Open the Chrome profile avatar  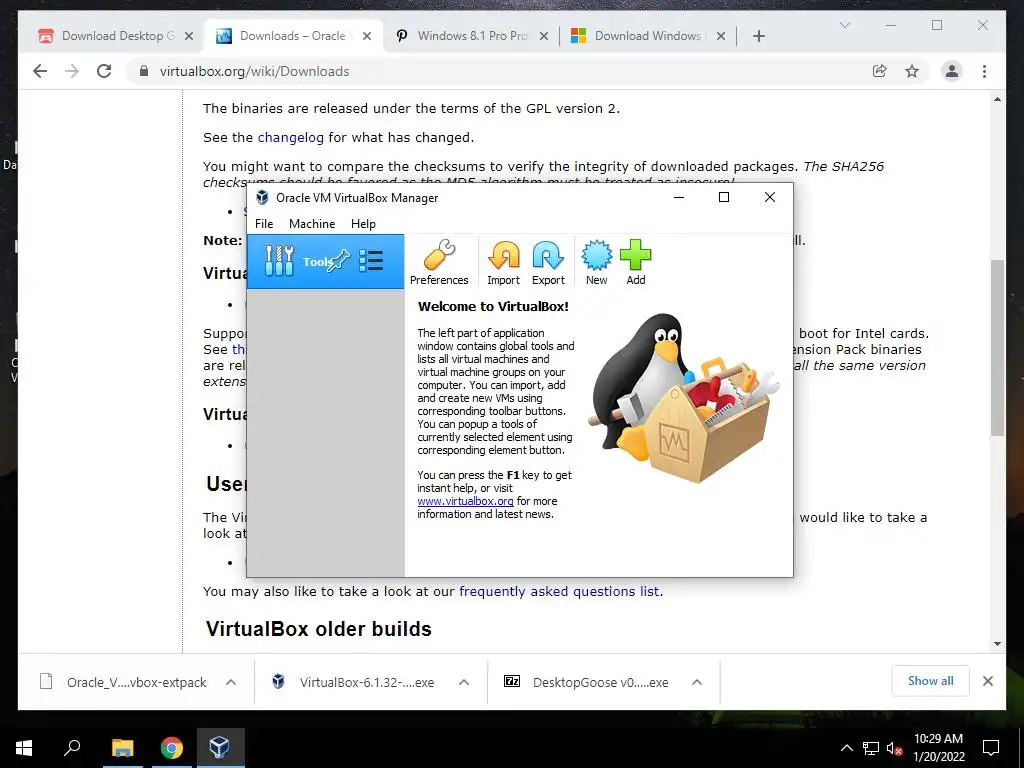pyautogui.click(x=952, y=71)
